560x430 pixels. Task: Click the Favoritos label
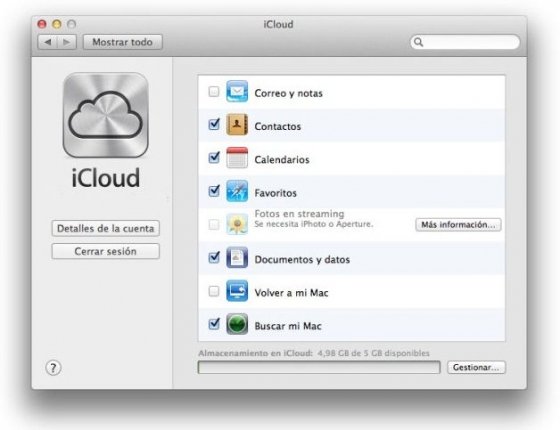tap(275, 193)
